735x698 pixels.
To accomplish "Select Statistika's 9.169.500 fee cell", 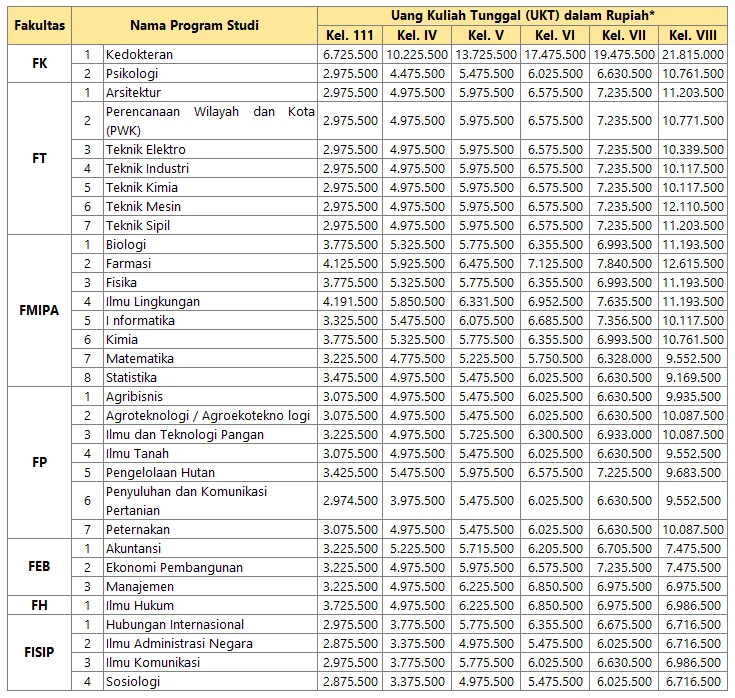I will [x=693, y=378].
